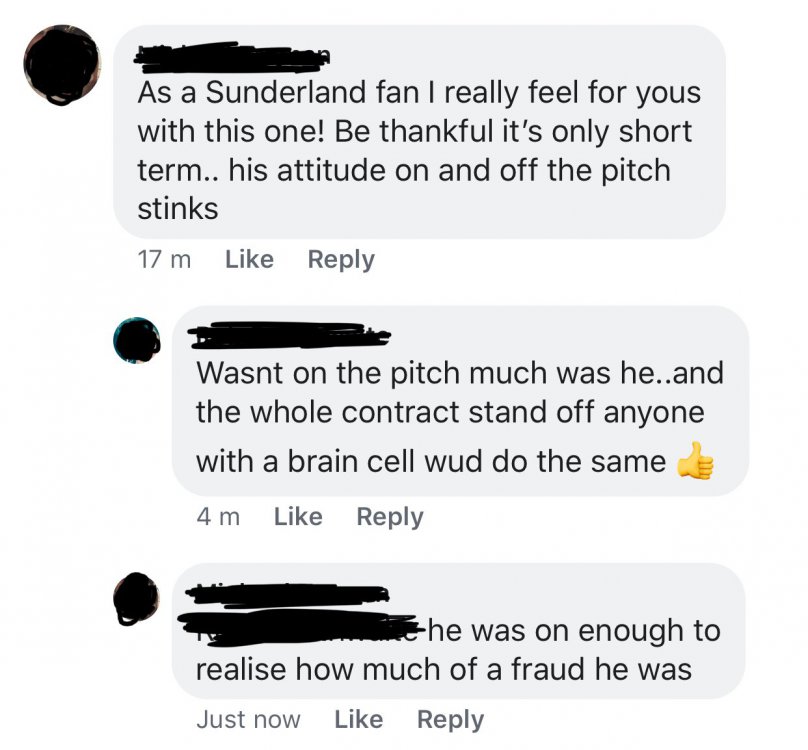Open the '17 m' timestamp link
The image size is (808, 750).
click(x=164, y=260)
